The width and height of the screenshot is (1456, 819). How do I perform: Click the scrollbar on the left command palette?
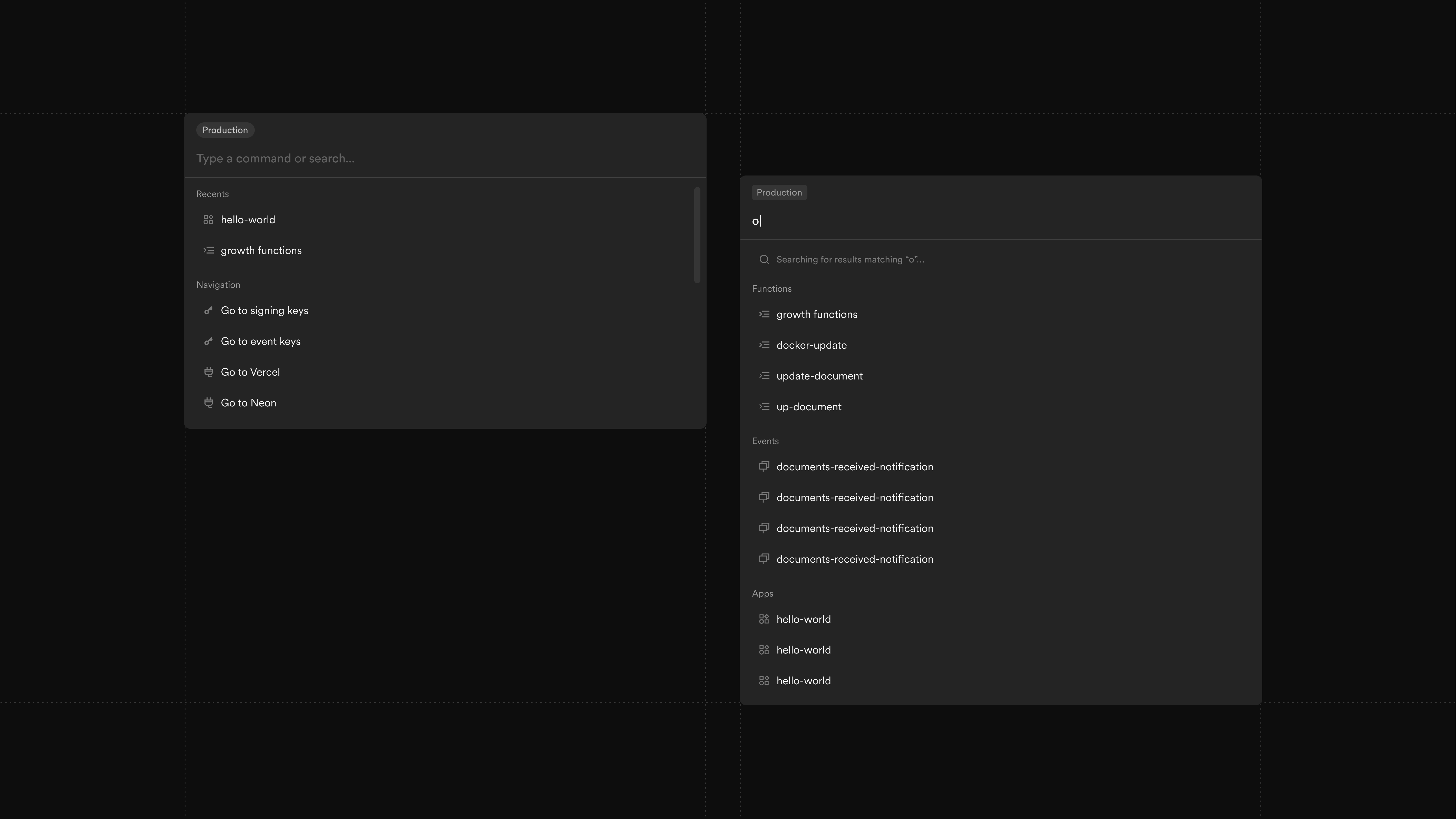(698, 235)
